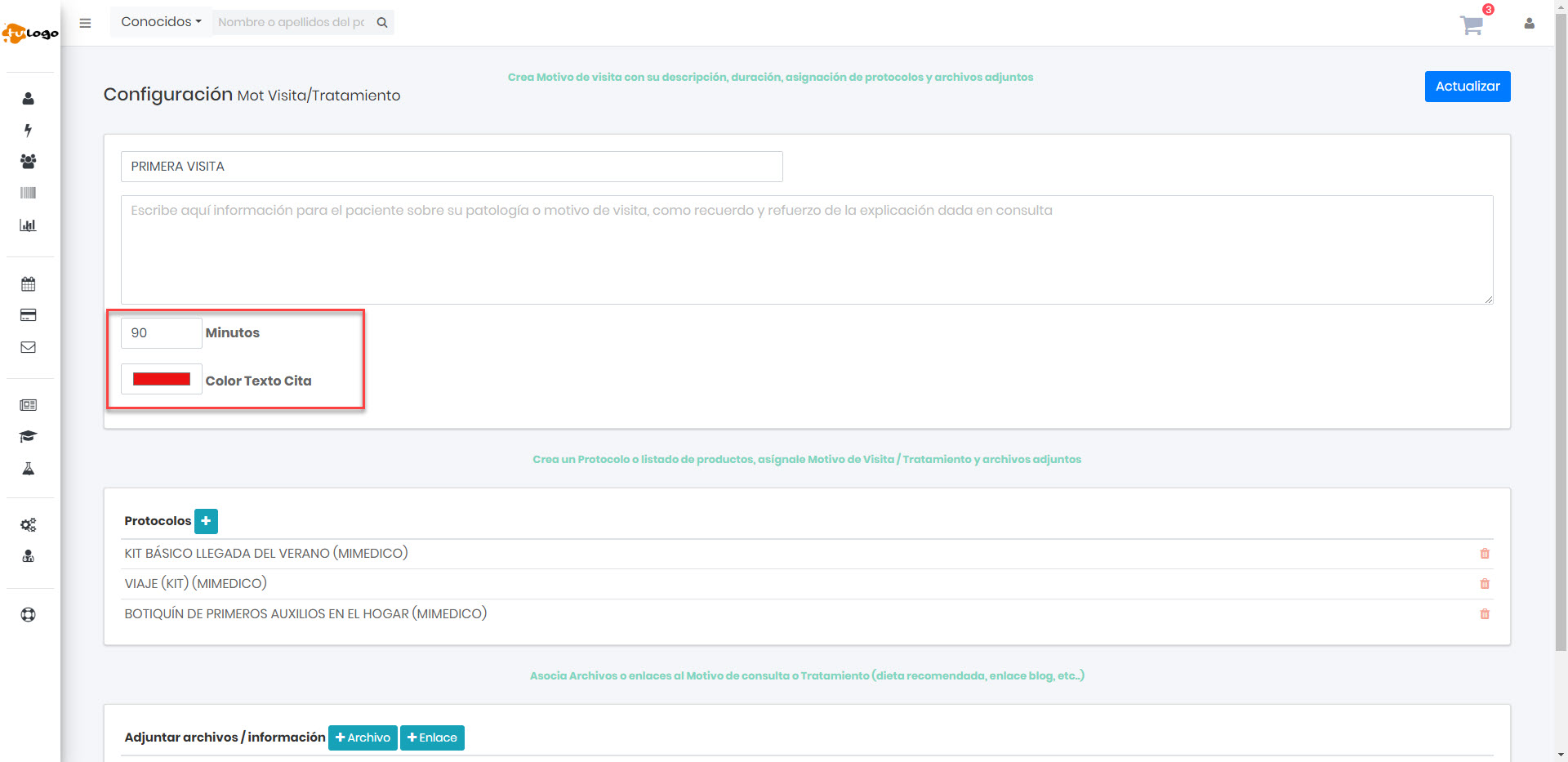Click the + Enlace button

[x=432, y=737]
